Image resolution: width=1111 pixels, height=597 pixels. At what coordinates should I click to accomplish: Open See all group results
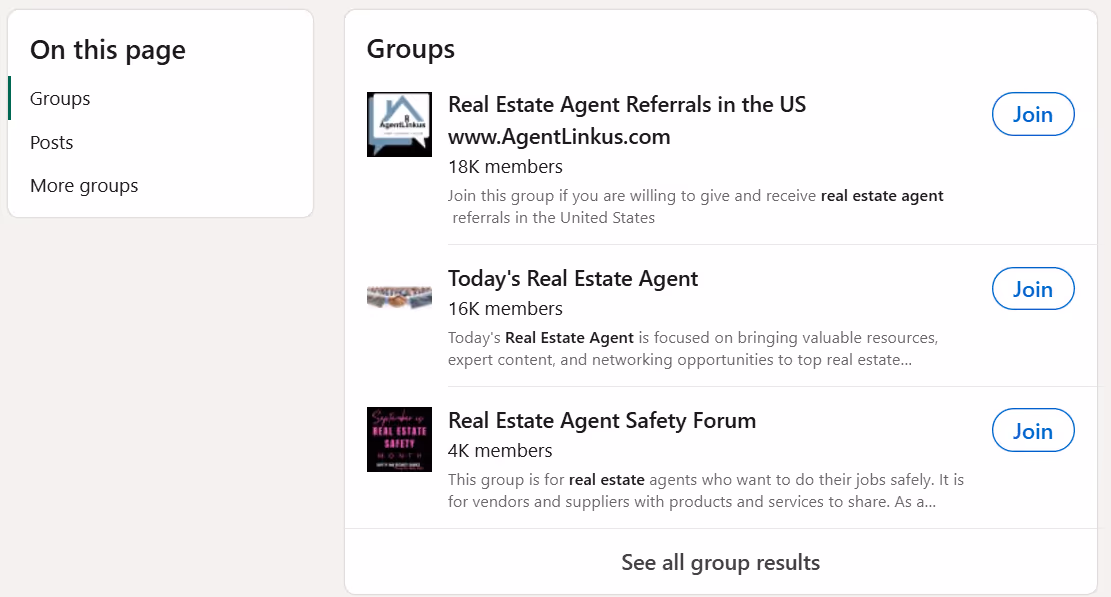pyautogui.click(x=720, y=562)
